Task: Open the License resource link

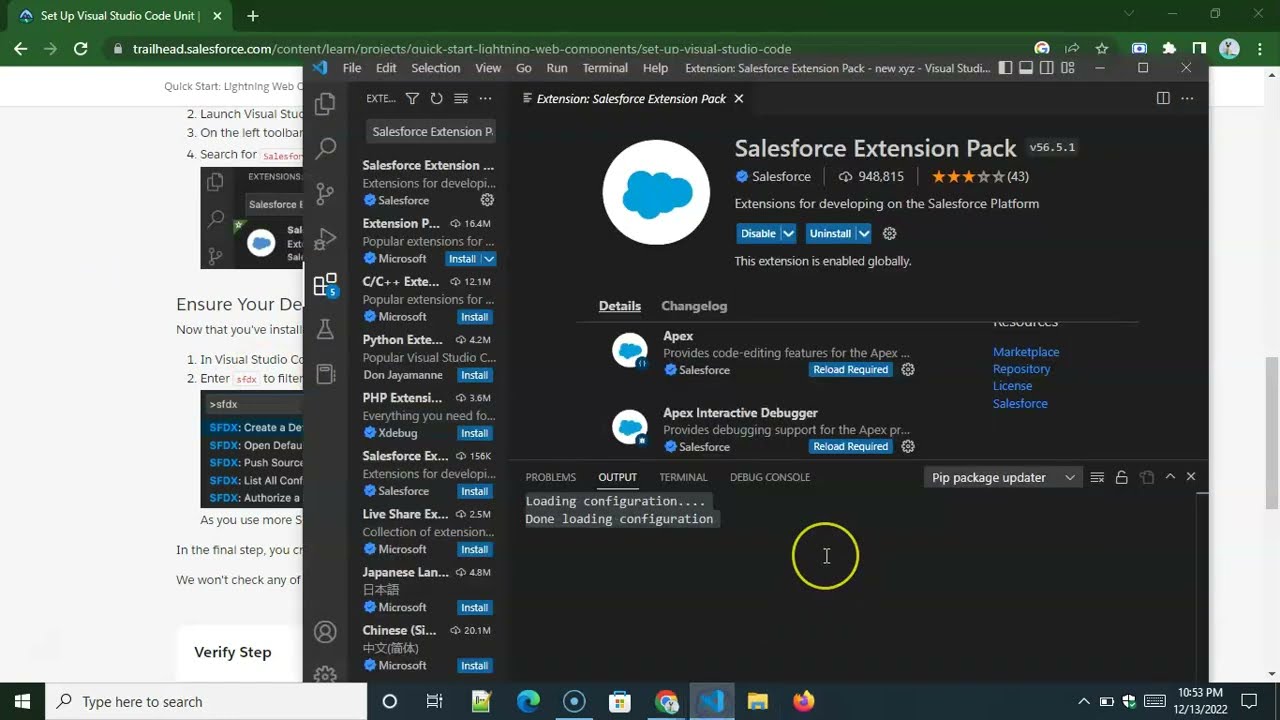Action: 1012,386
